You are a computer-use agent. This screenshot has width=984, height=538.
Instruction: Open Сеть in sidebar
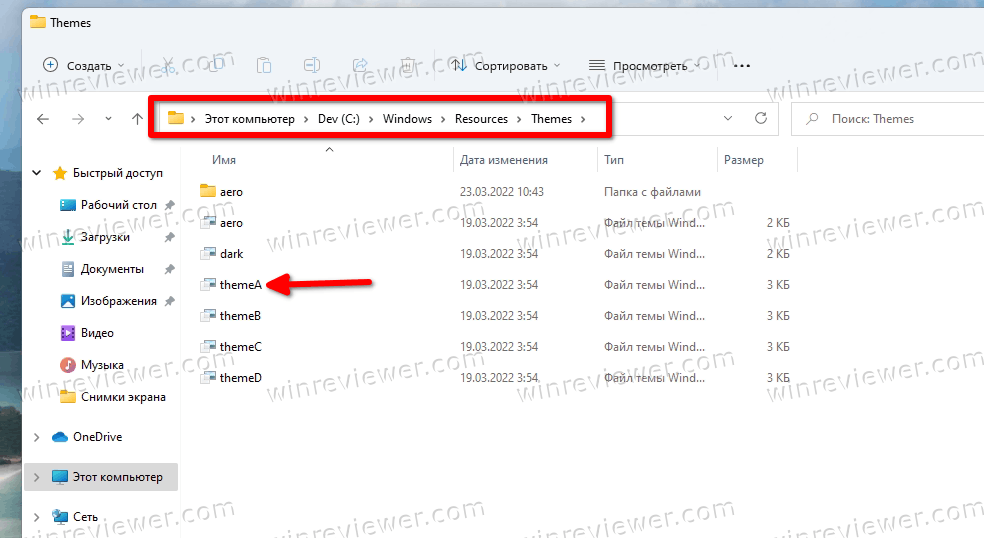tap(75, 517)
